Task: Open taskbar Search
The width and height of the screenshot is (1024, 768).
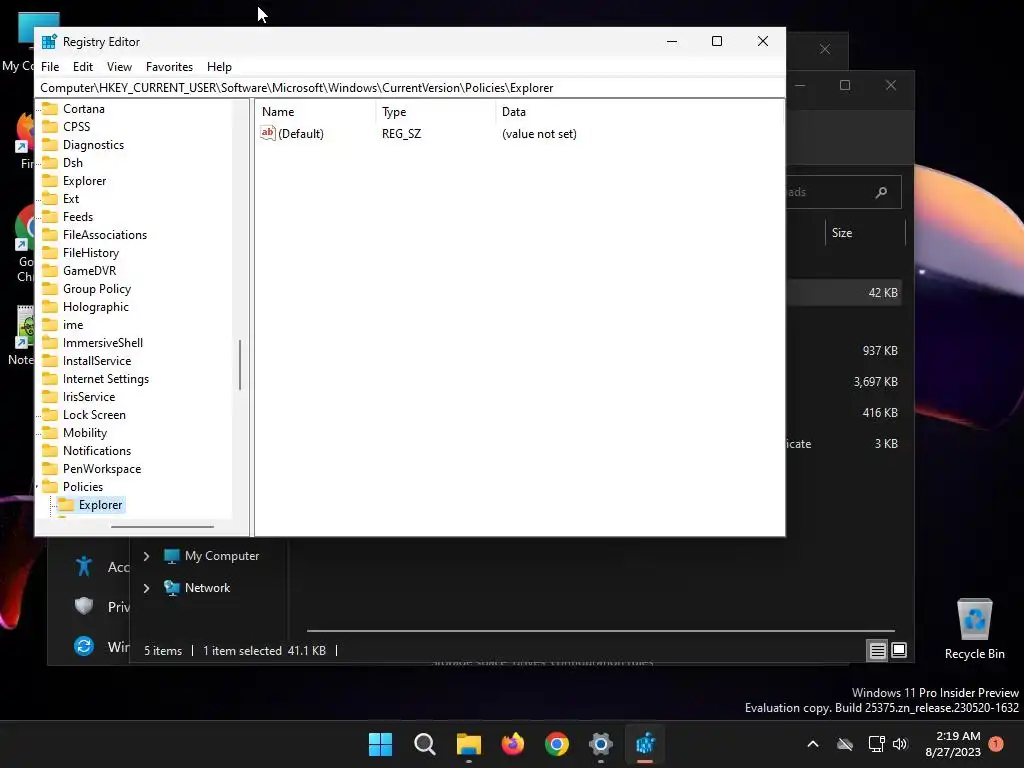Action: pyautogui.click(x=424, y=744)
